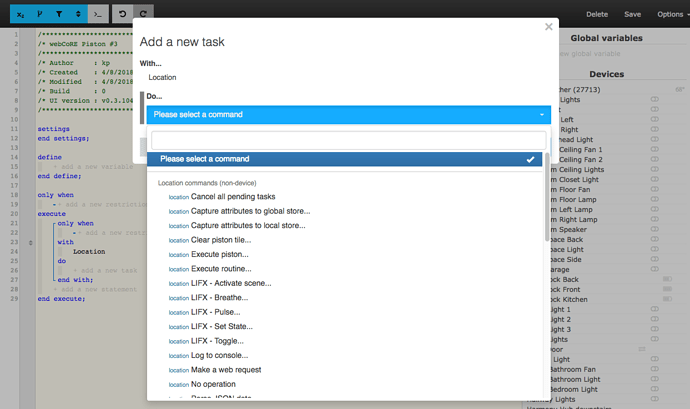This screenshot has height=409, width=690.
Task: Click the toggle icon beside Speaker device
Action: [x=655, y=229]
